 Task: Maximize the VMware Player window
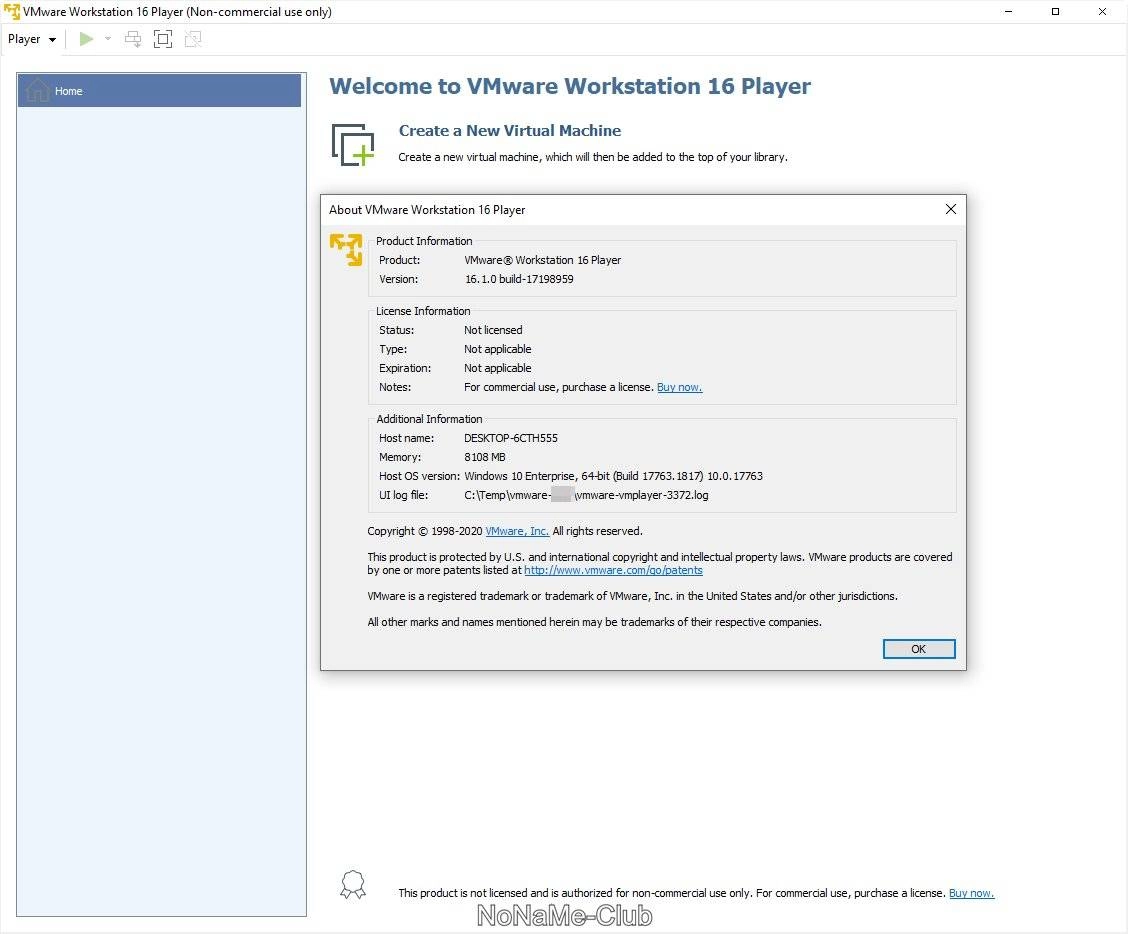click(x=1055, y=12)
